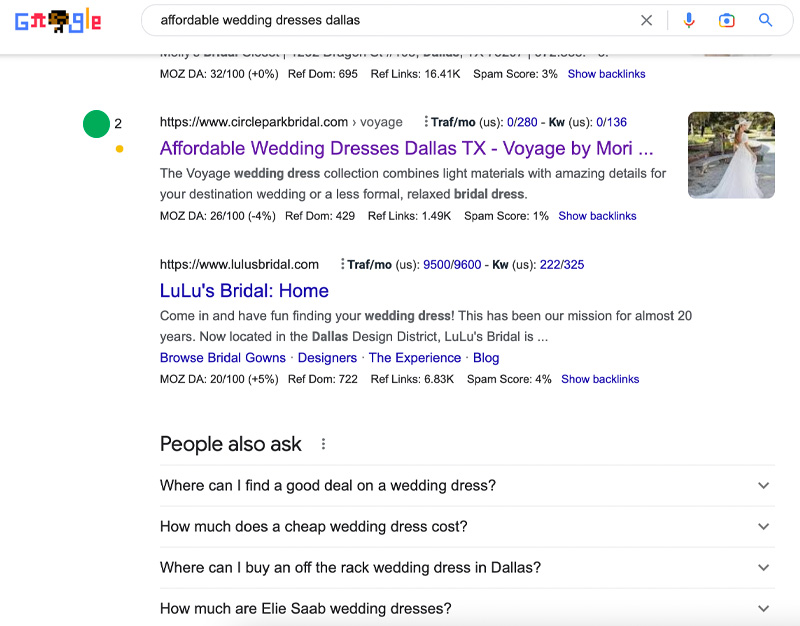The height and width of the screenshot is (626, 800).
Task: Expand 'Where can I find a good deal' question
Action: [467, 486]
